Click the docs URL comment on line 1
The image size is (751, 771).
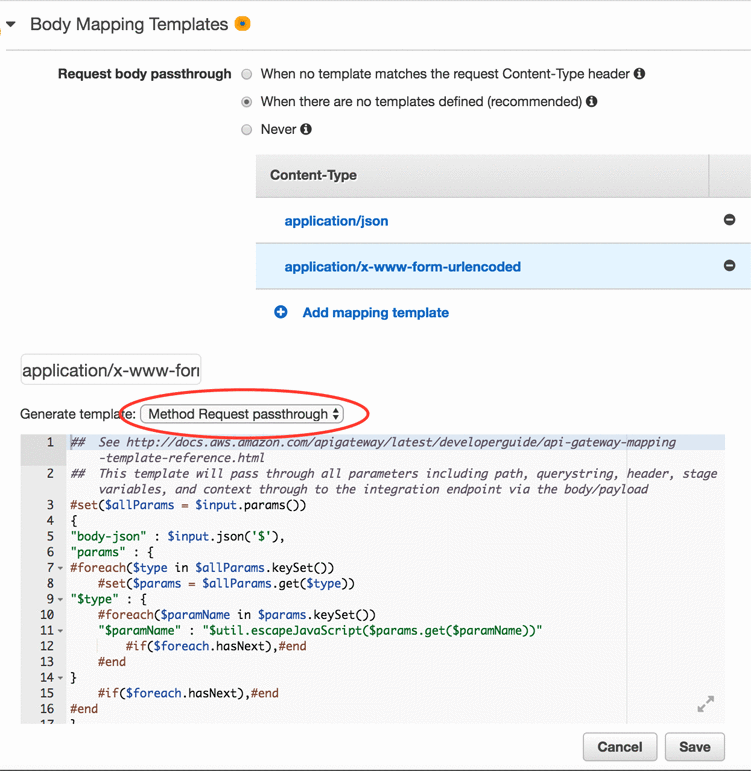tap(373, 449)
